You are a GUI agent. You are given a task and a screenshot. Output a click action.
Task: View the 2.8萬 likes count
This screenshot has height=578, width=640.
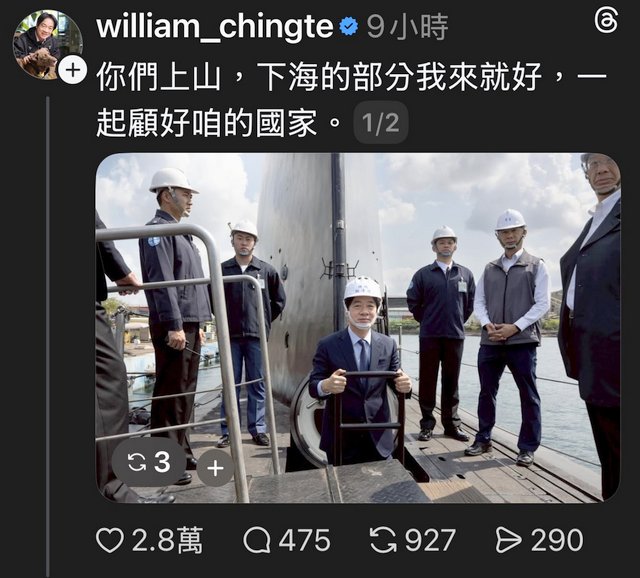(x=167, y=540)
